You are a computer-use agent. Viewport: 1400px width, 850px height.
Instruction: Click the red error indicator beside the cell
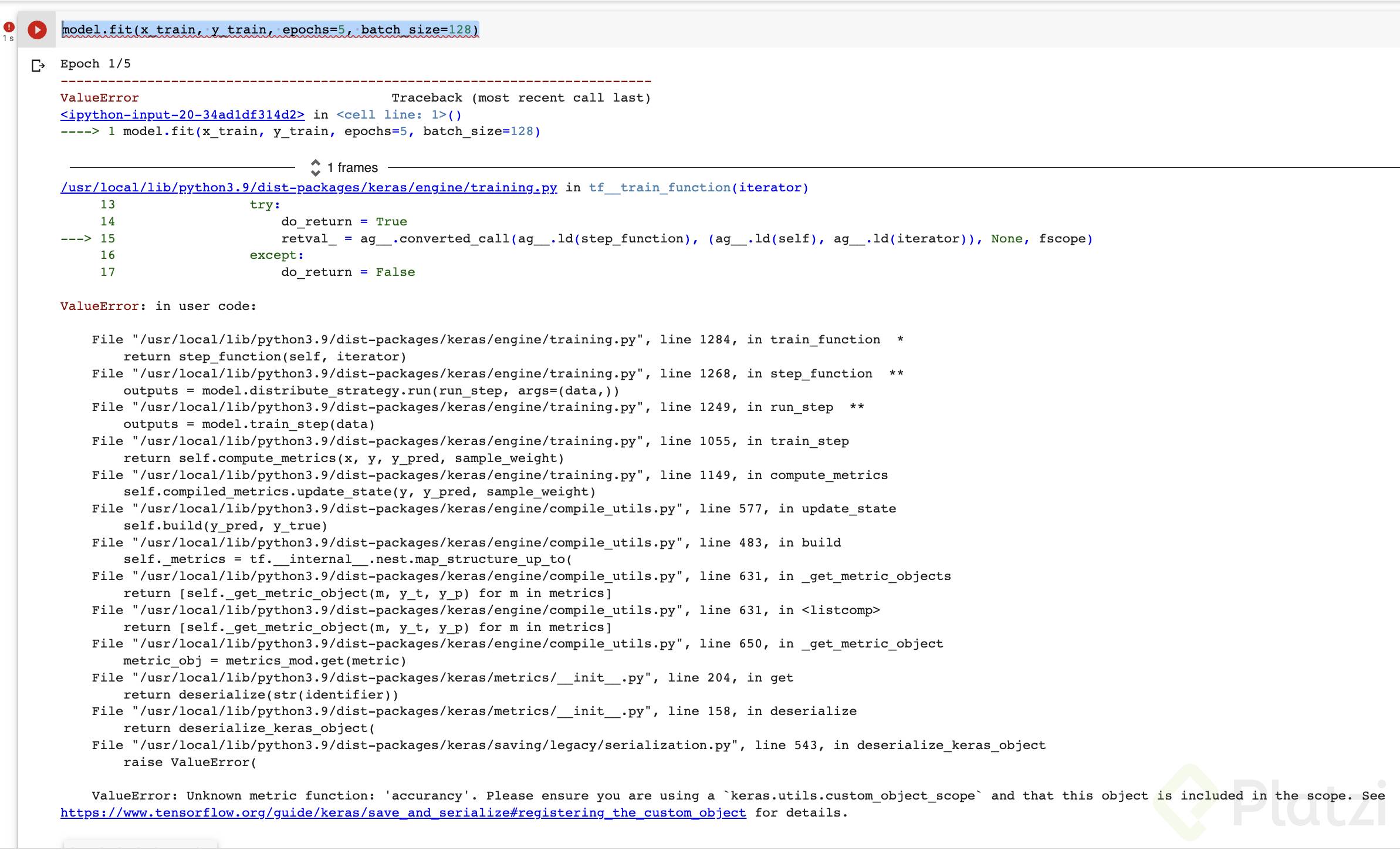(8, 26)
